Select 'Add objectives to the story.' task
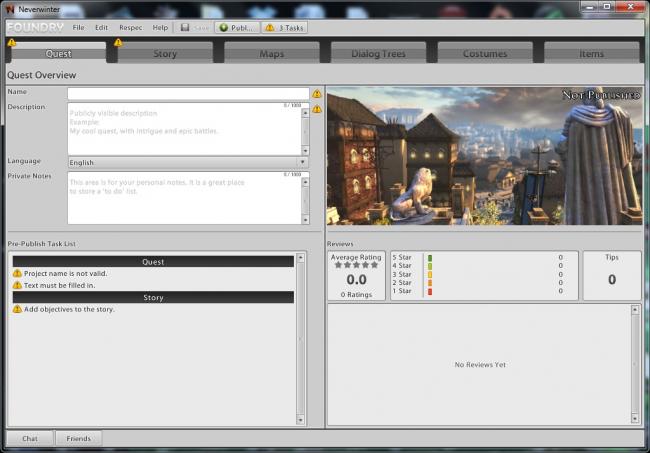Screen dimensions: 650x453 coord(69,309)
